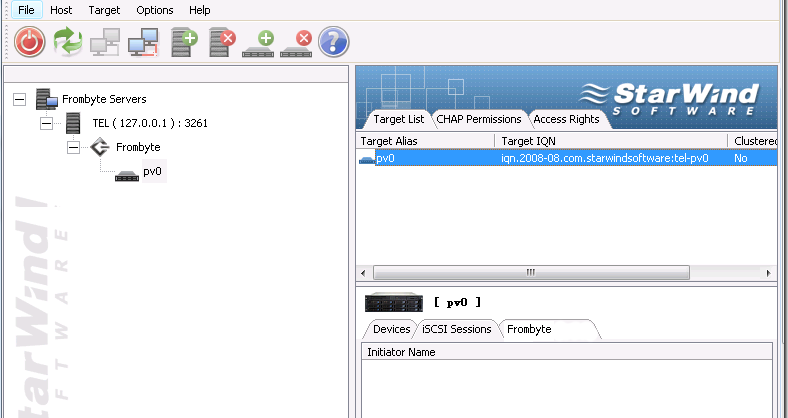Select Frombyte Servers in the tree
The width and height of the screenshot is (788, 418).
(x=104, y=99)
